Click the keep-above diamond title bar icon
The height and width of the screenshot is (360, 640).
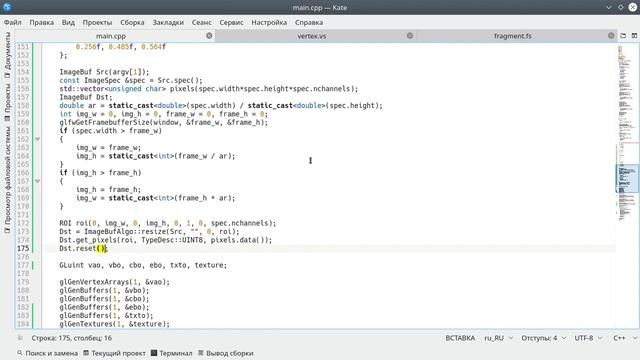620,7
